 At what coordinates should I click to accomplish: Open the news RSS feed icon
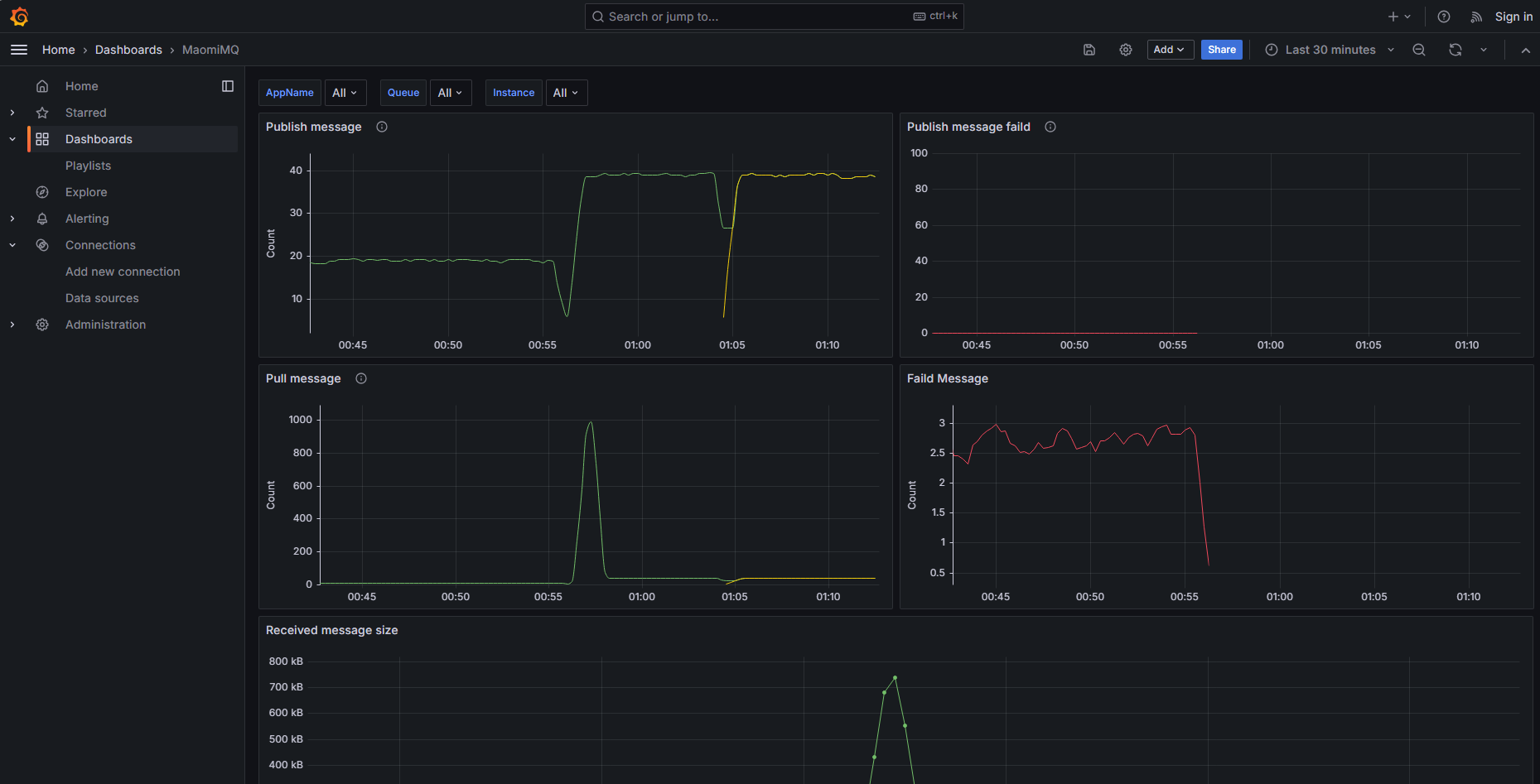click(x=1476, y=17)
